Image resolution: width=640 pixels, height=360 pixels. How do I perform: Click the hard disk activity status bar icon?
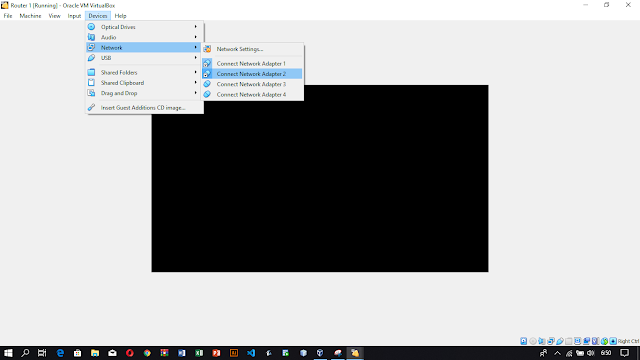(x=524, y=341)
